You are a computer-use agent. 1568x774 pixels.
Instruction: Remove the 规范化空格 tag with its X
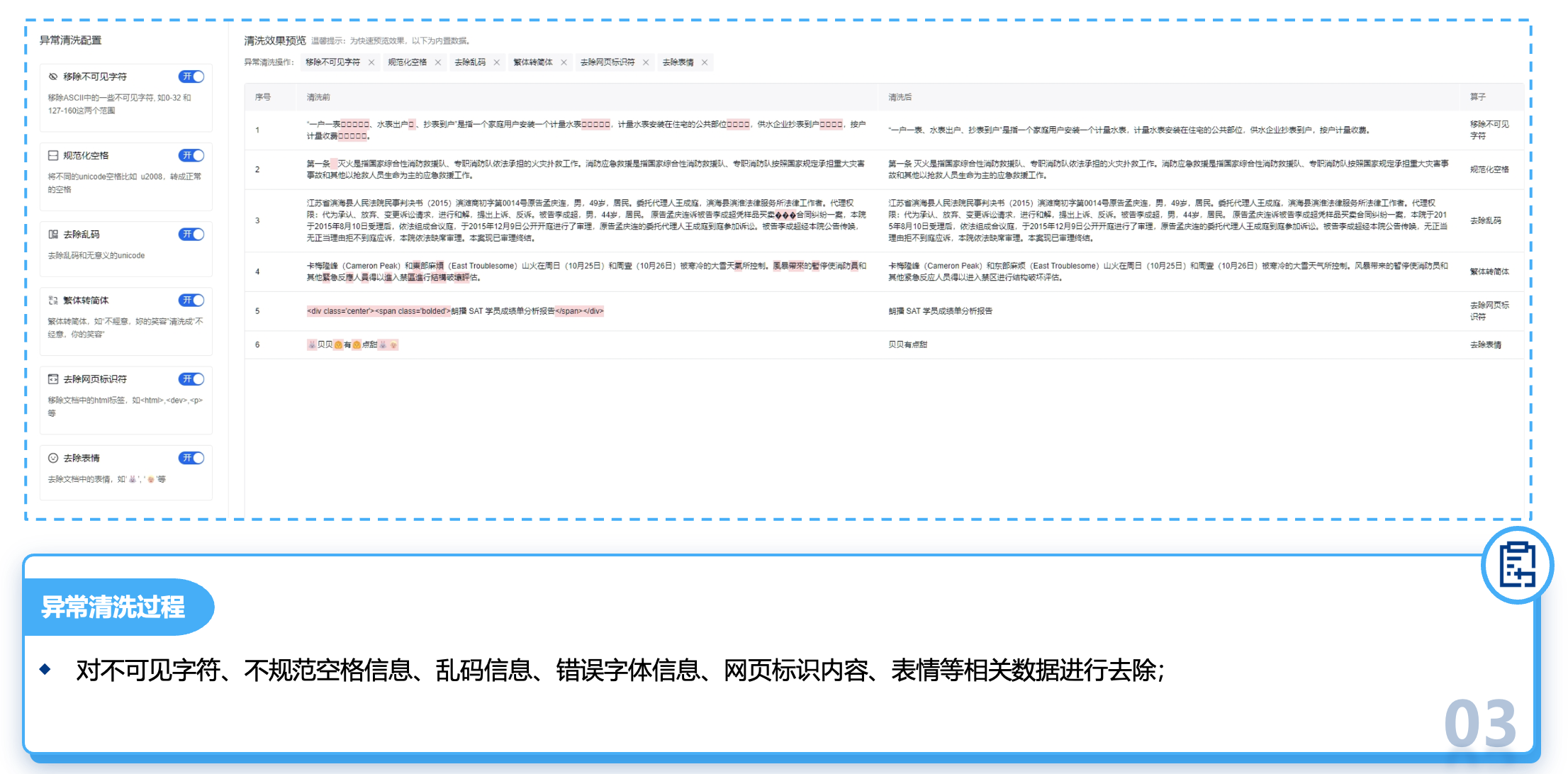(438, 62)
